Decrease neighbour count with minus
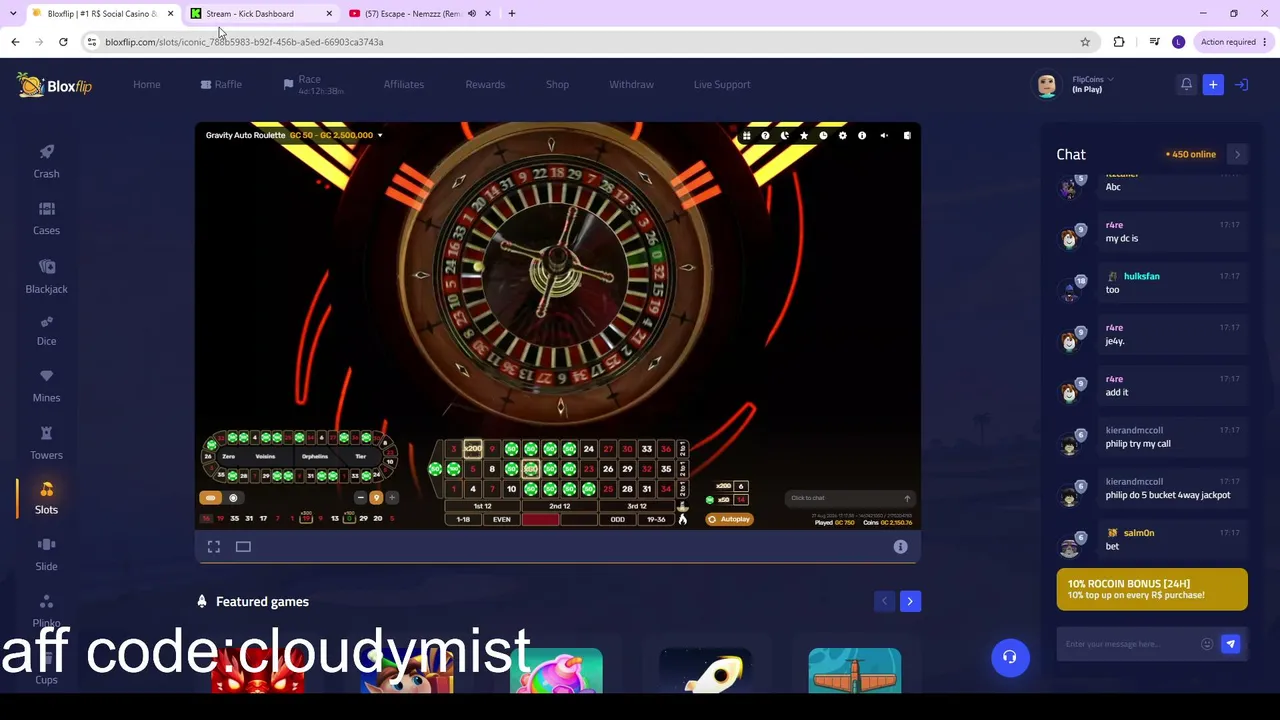Screen dimensions: 1280x720 [x=361, y=498]
